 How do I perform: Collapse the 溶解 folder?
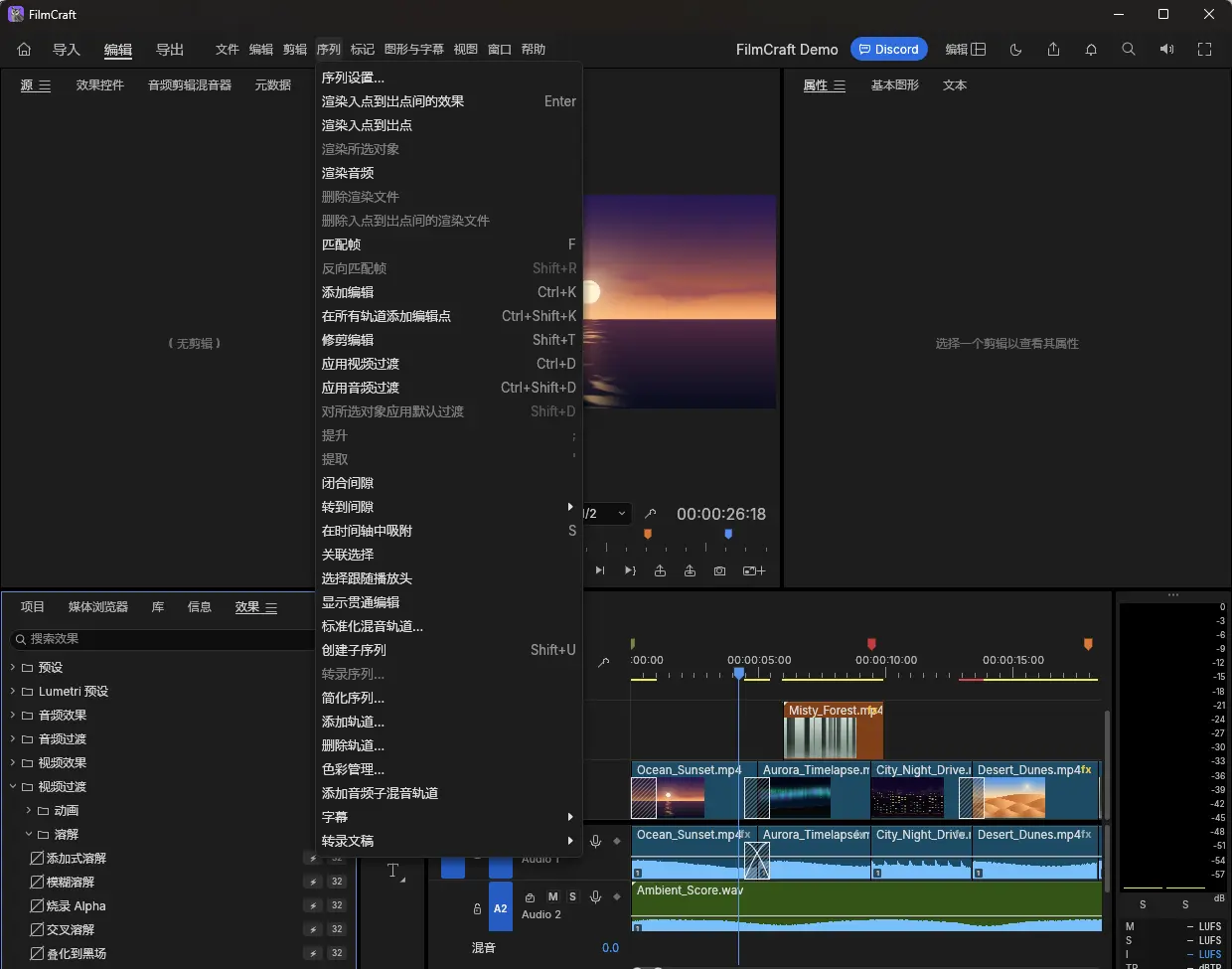pos(29,834)
